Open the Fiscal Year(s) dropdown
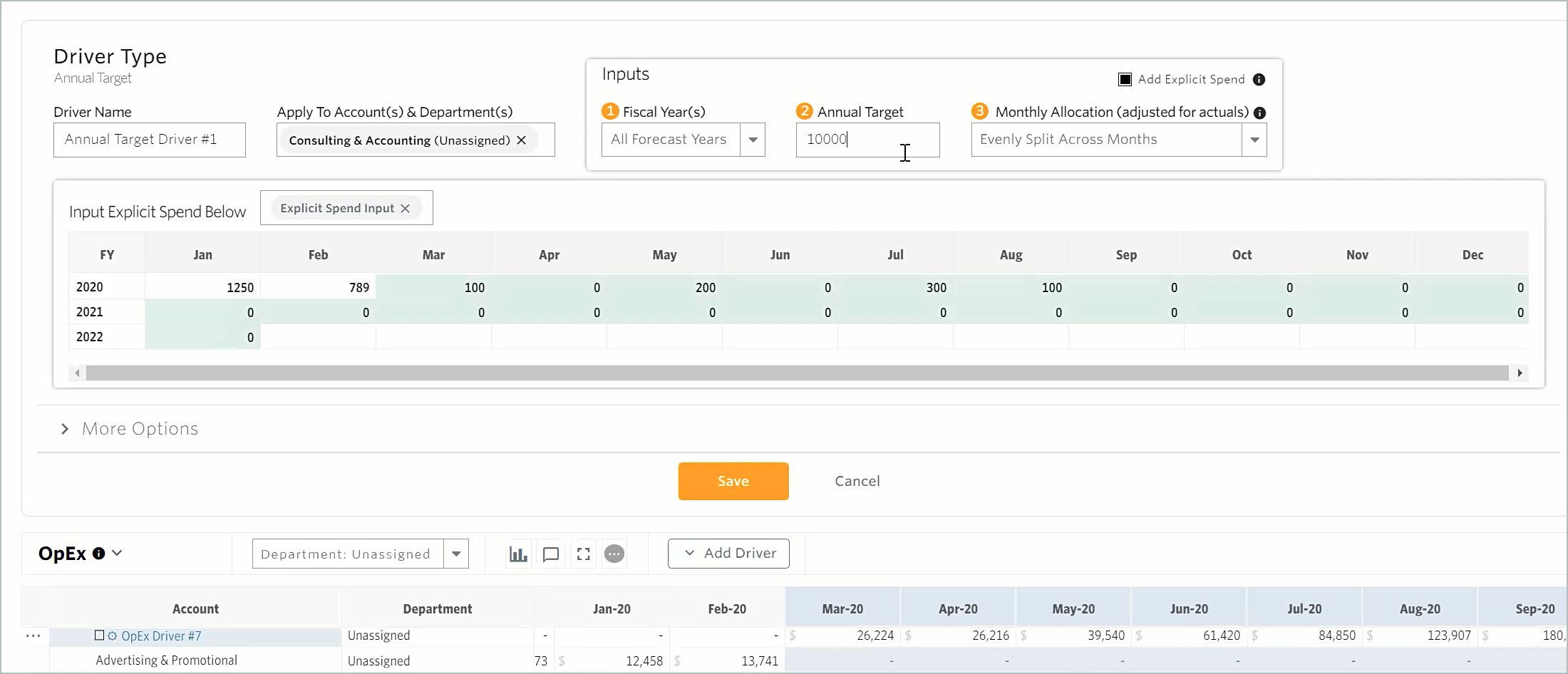This screenshot has height=674, width=1568. (x=753, y=140)
